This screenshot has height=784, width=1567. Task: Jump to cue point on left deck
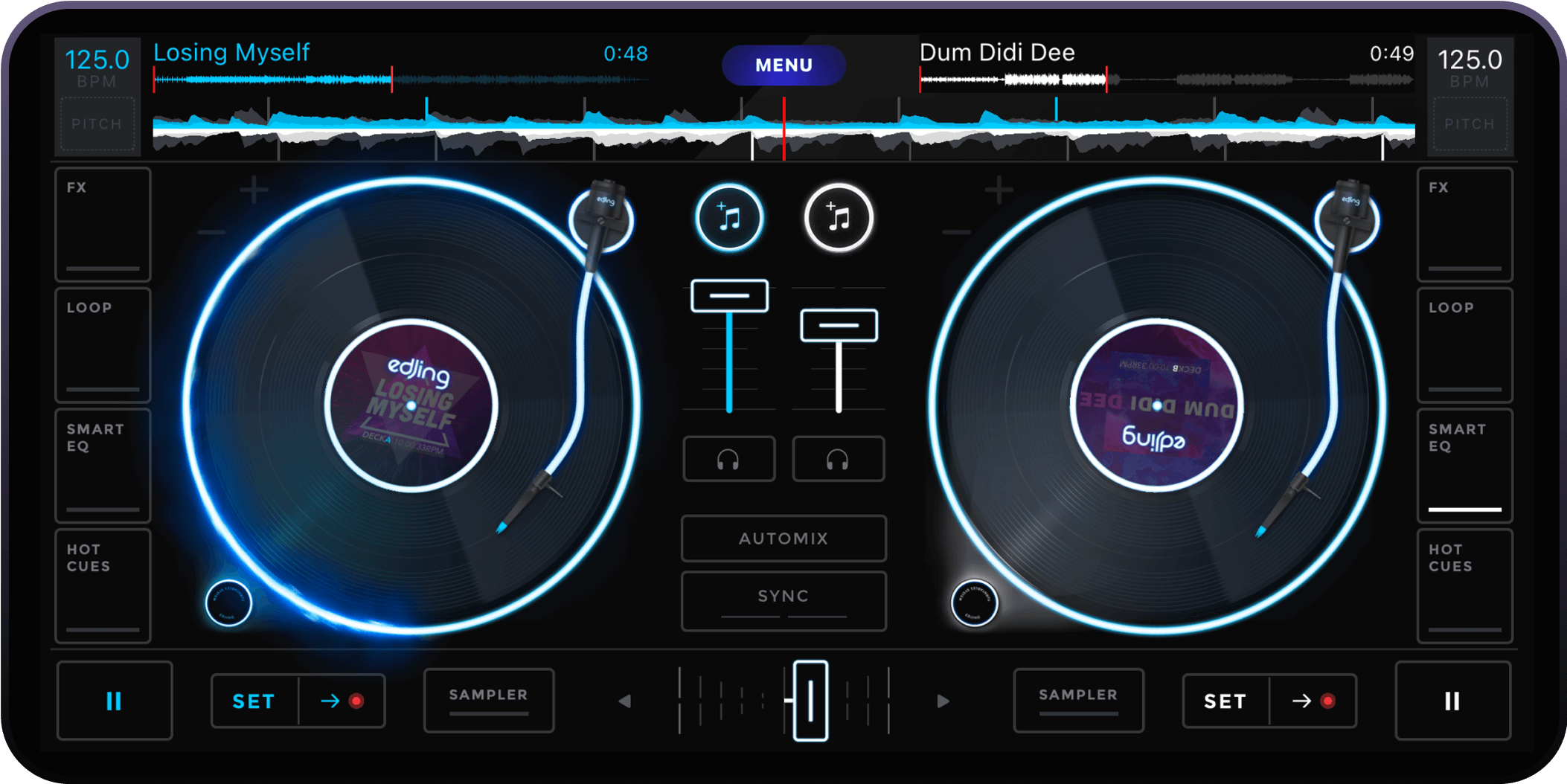(x=342, y=701)
